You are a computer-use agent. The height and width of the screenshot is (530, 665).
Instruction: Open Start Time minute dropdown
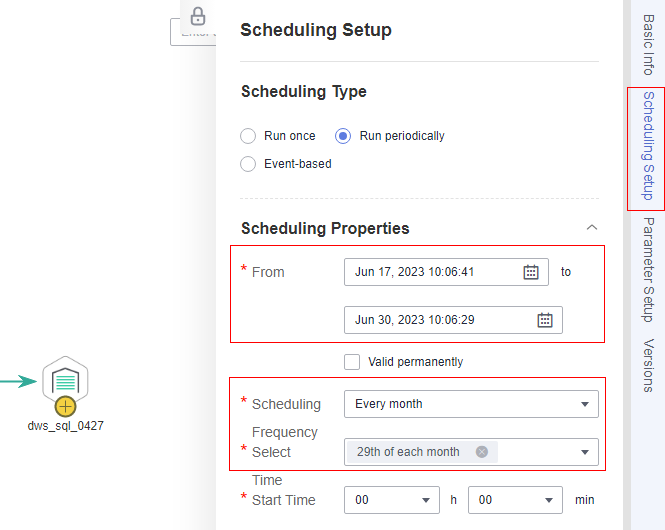(516, 500)
